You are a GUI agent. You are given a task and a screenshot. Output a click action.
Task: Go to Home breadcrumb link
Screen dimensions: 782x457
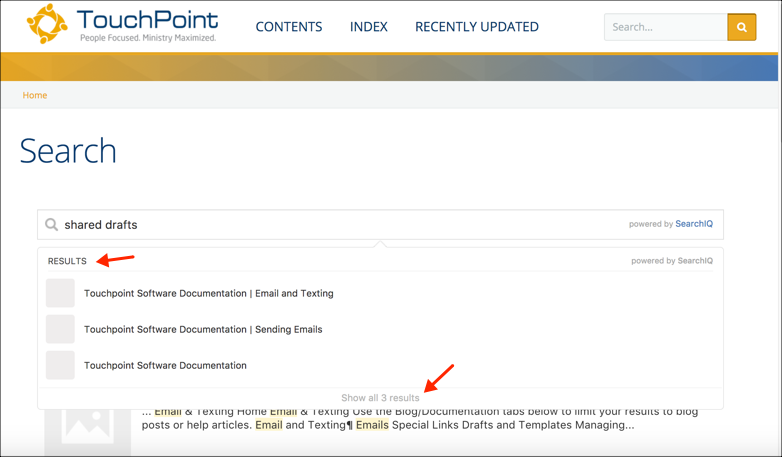pyautogui.click(x=34, y=95)
